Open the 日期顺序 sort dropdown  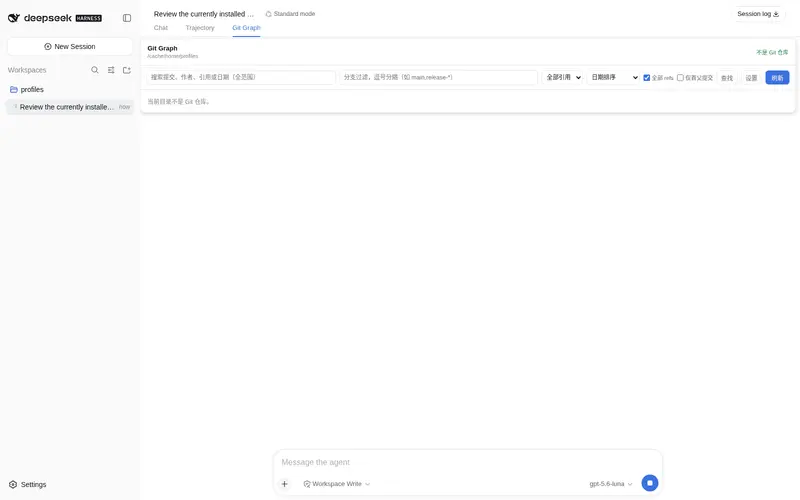coord(614,77)
